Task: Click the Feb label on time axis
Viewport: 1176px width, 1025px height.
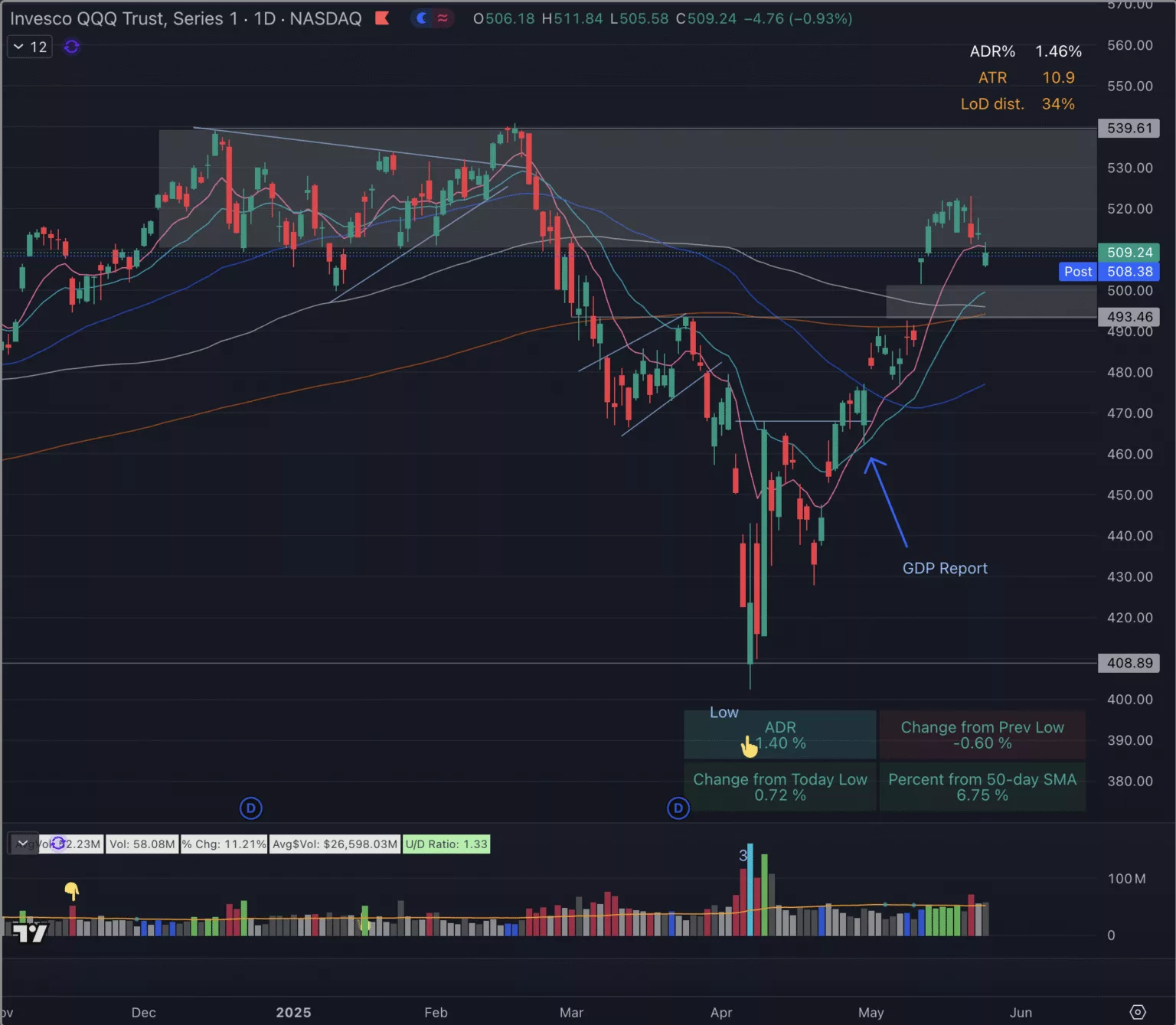Action: [x=436, y=1012]
